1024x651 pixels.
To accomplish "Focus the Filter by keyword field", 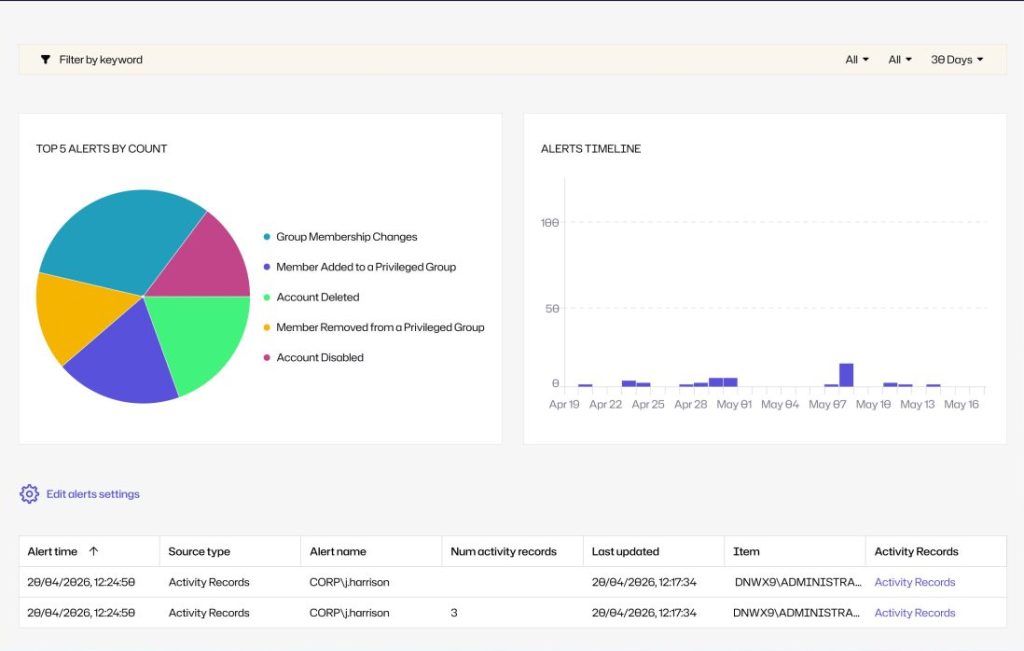I will point(101,59).
